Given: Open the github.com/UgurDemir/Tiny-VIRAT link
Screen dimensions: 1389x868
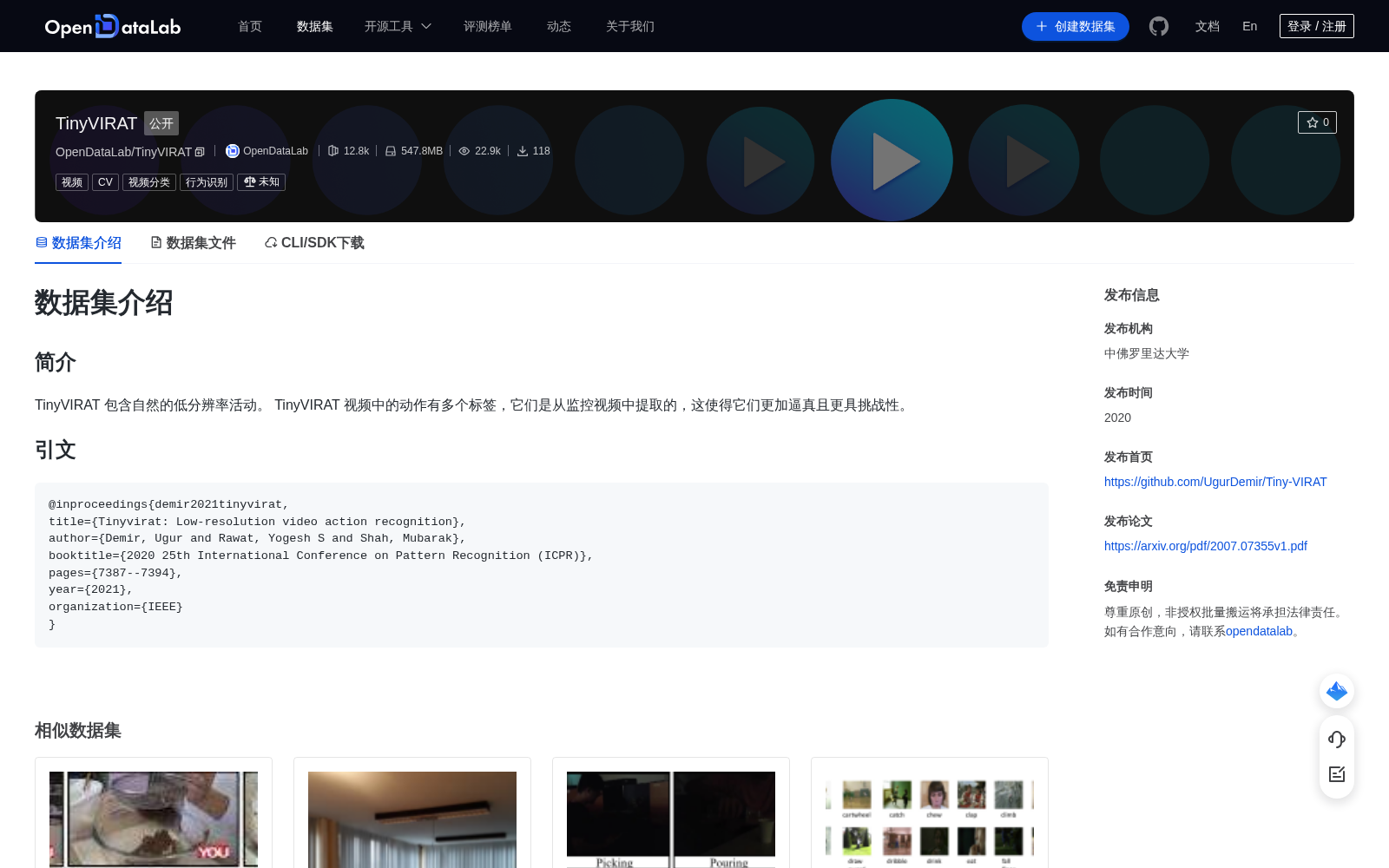Looking at the screenshot, I should 1215,482.
